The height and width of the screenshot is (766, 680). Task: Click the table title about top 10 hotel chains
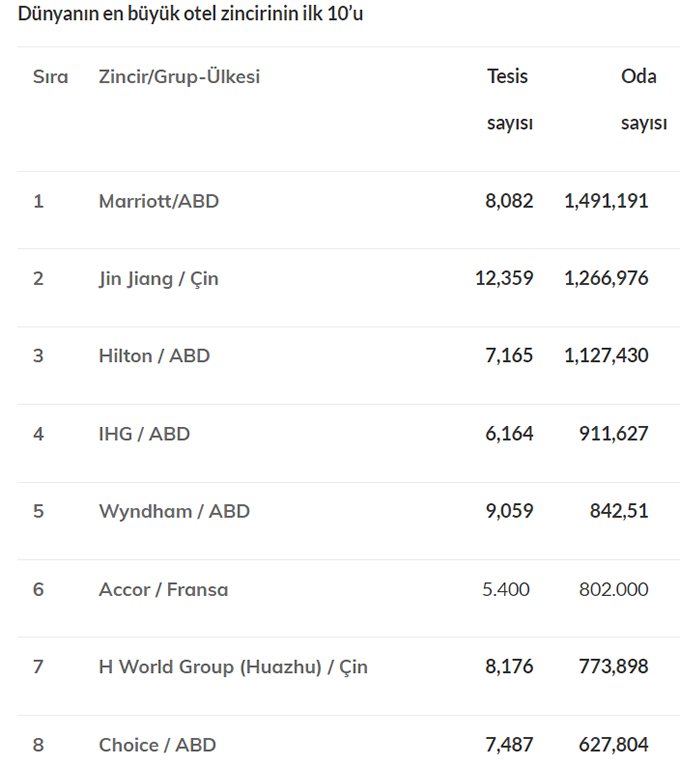[x=190, y=14]
